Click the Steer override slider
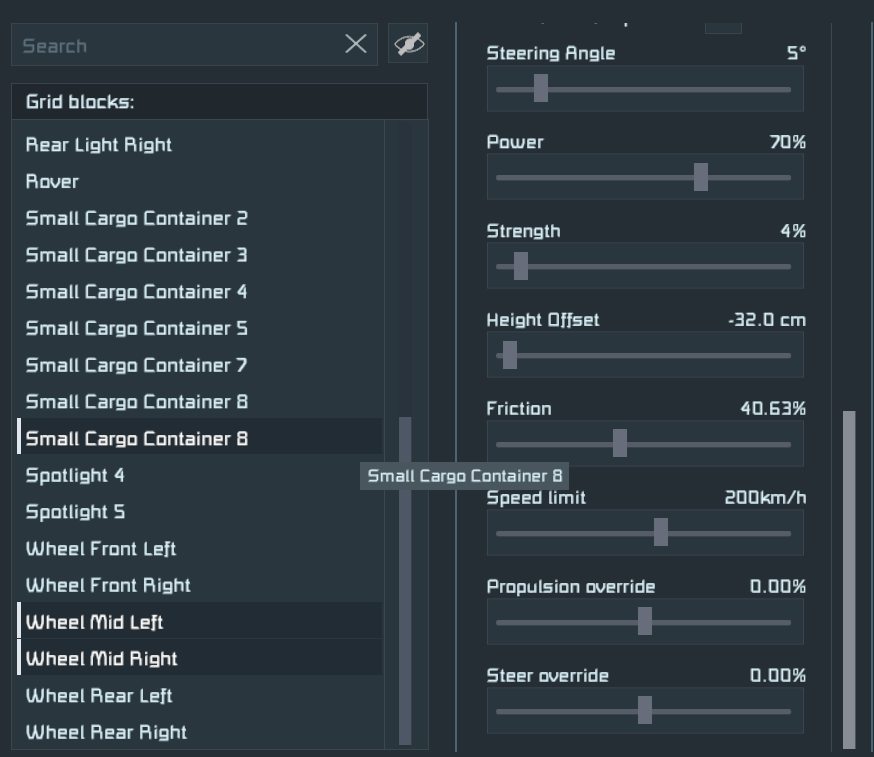874x757 pixels. pos(645,711)
